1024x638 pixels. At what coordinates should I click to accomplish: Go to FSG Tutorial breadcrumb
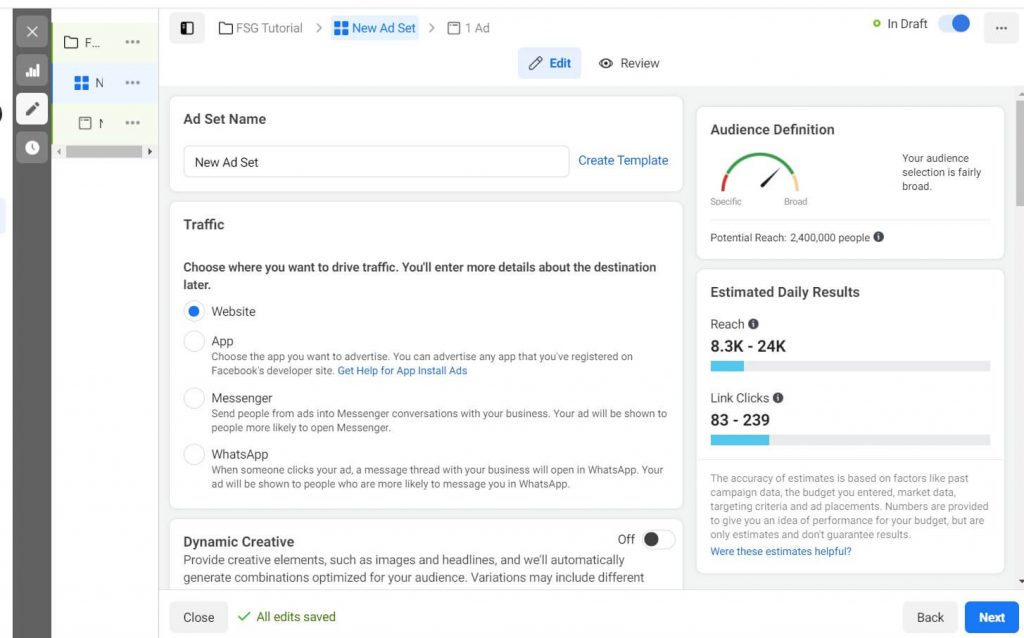click(x=261, y=28)
